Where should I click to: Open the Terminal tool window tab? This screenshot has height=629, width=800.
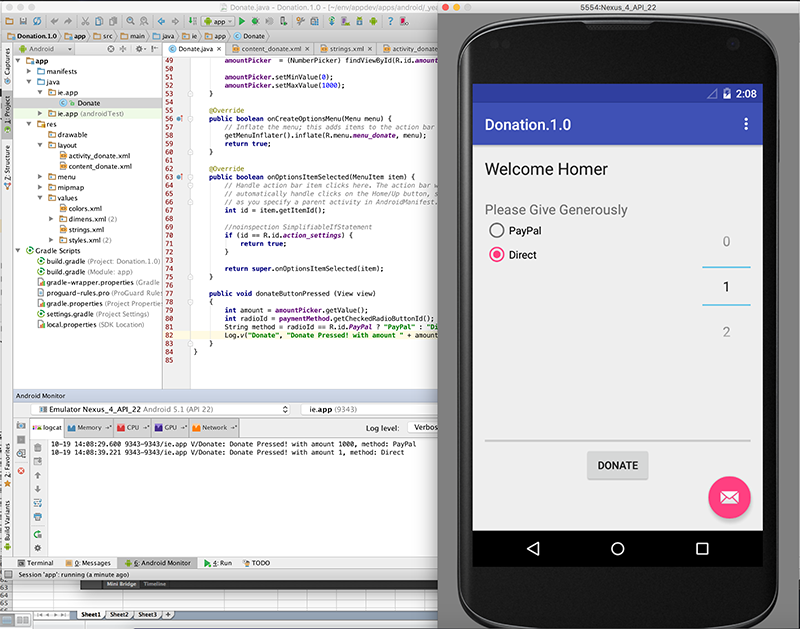(x=34, y=563)
